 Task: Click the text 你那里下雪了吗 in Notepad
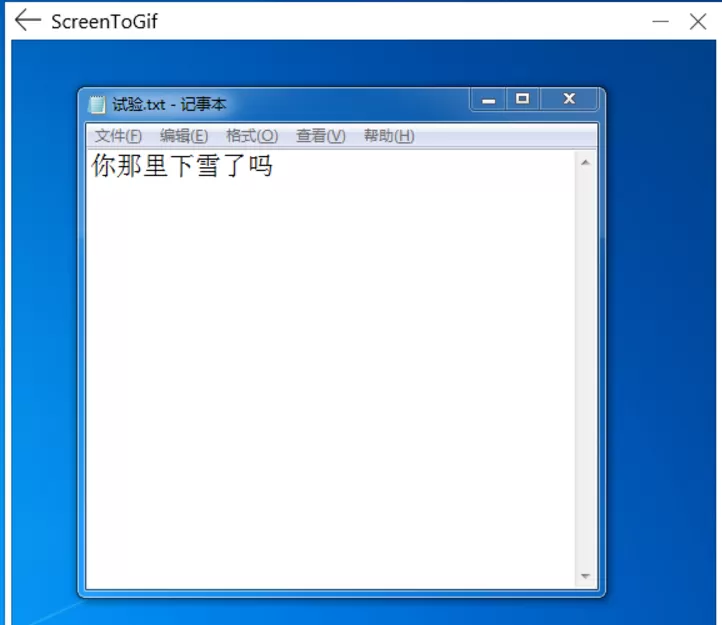pyautogui.click(x=182, y=166)
